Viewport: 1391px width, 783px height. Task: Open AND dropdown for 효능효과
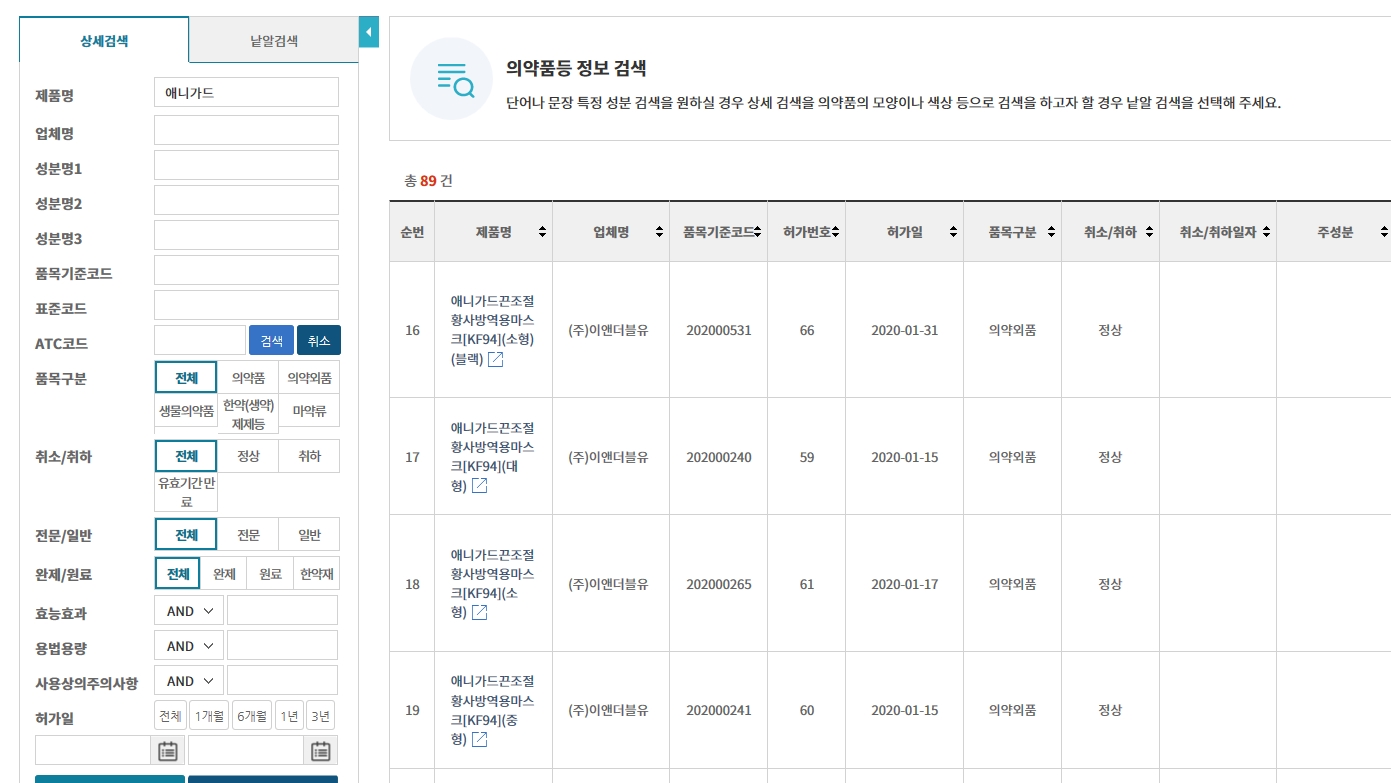point(189,611)
